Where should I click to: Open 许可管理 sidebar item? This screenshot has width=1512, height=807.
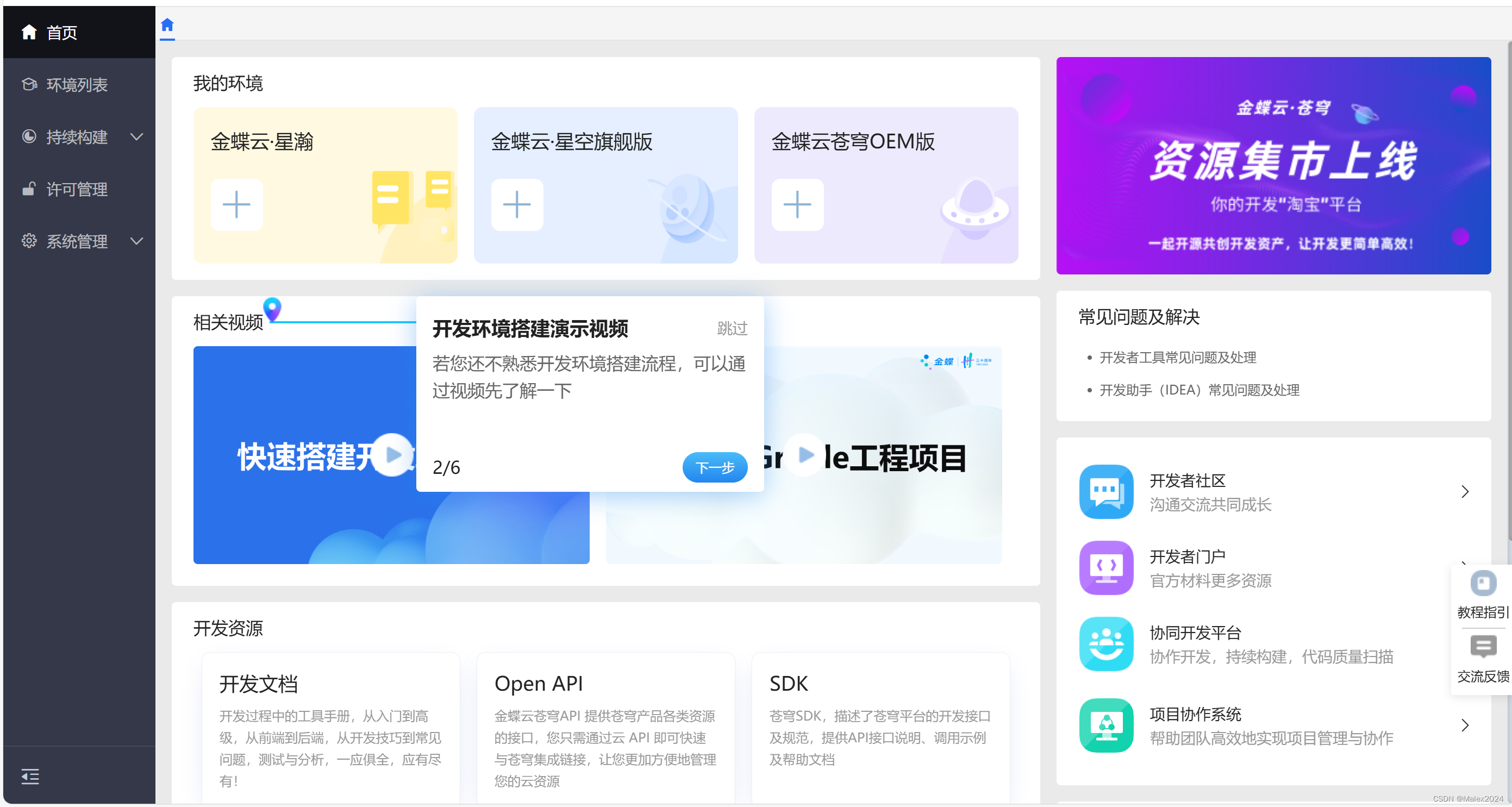pyautogui.click(x=76, y=189)
